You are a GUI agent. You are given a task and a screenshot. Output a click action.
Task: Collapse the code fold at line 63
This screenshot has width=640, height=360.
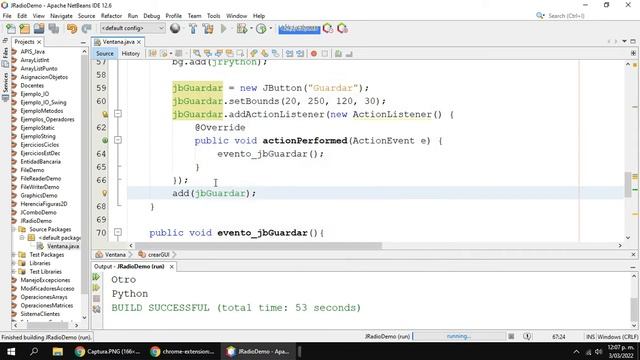[118, 140]
